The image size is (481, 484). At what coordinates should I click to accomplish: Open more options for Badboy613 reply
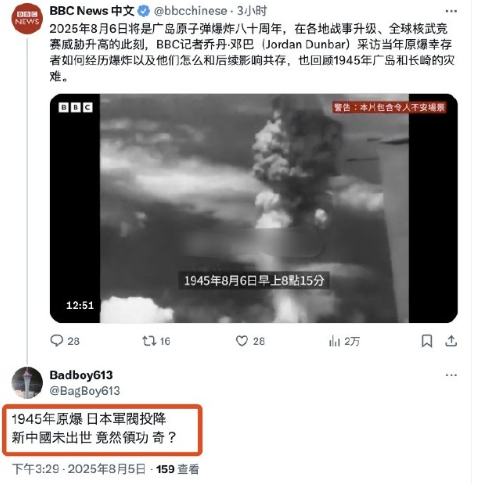point(451,375)
